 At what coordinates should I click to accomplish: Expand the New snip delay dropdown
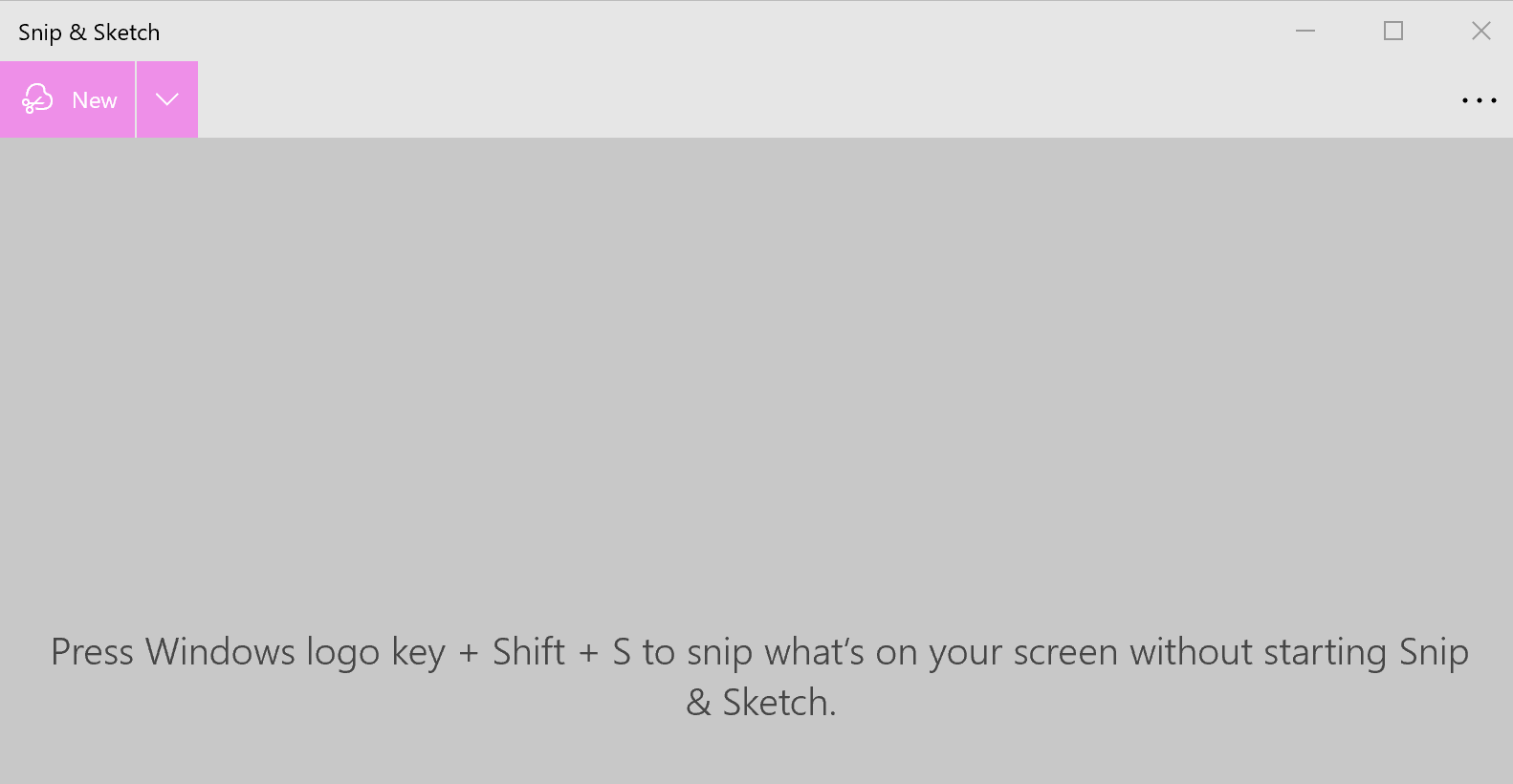(x=167, y=99)
